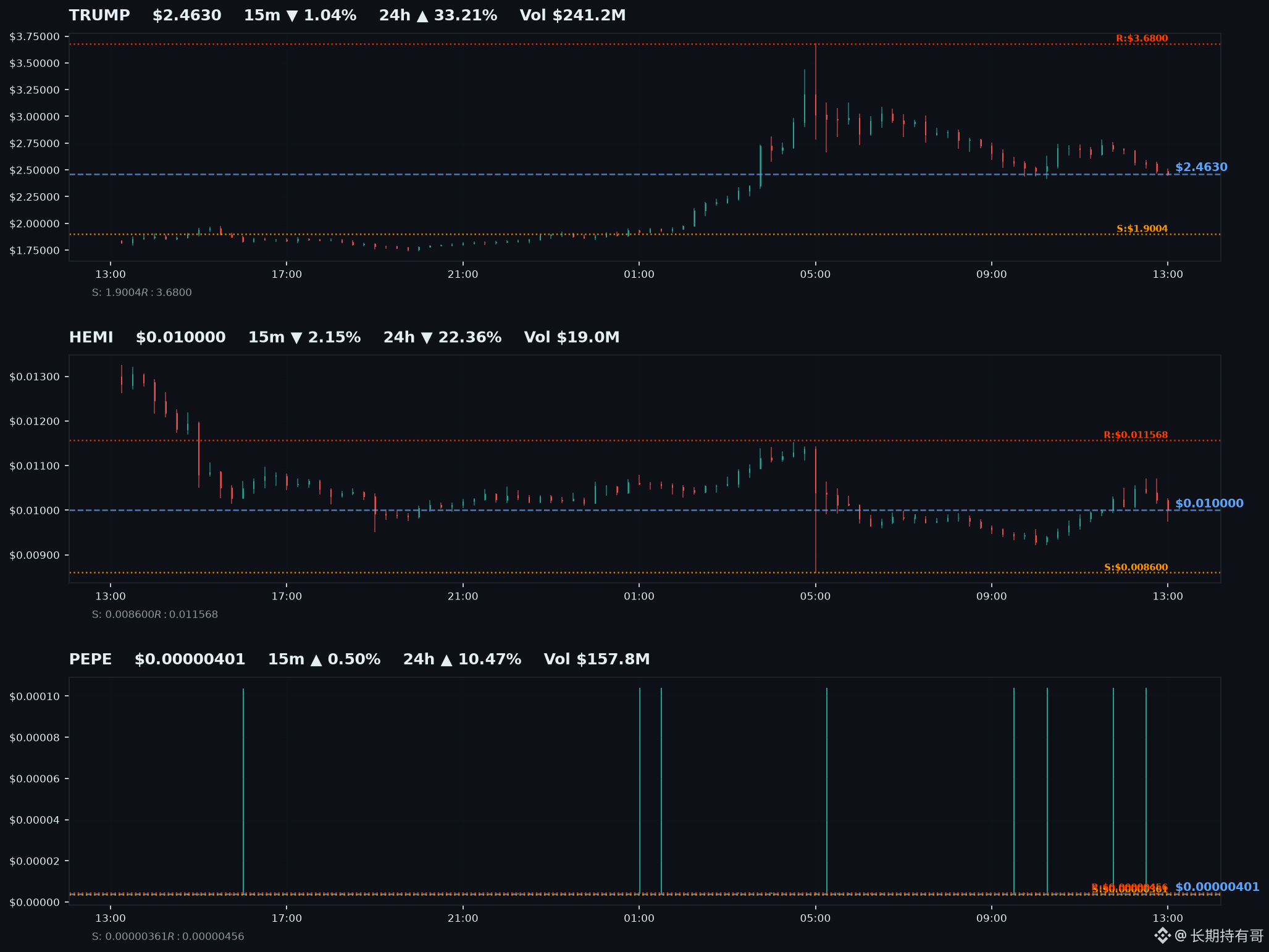Click the $0.00008 y-axis label
Viewport: 1269px width, 952px height.
point(35,738)
